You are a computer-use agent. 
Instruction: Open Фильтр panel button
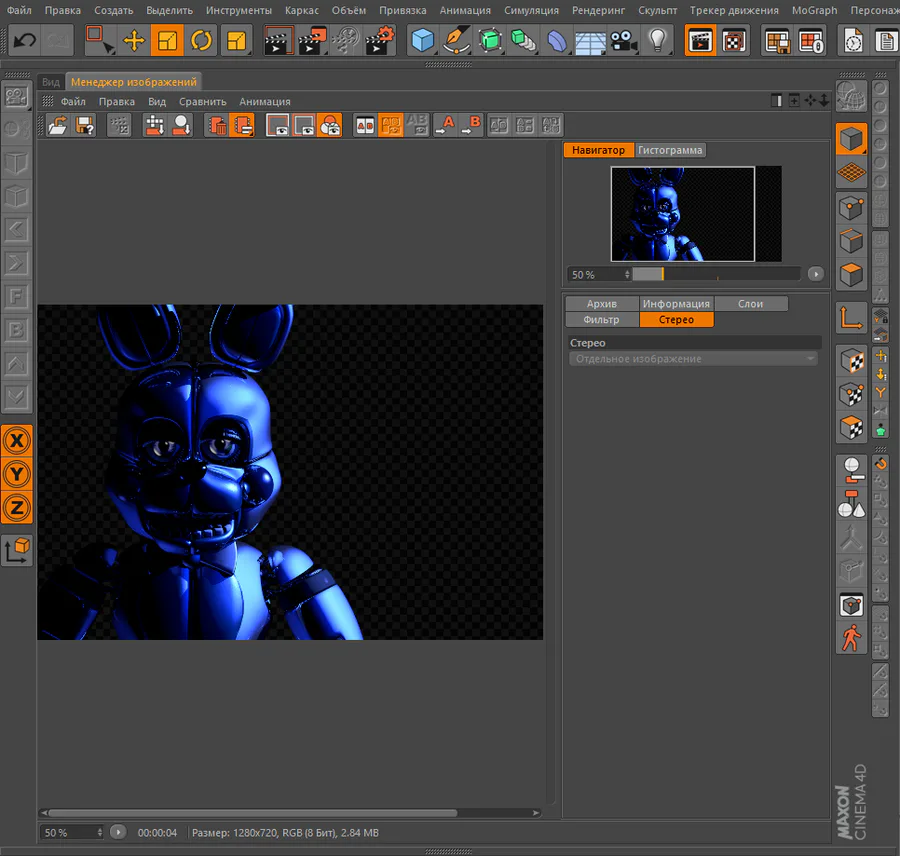coord(602,320)
